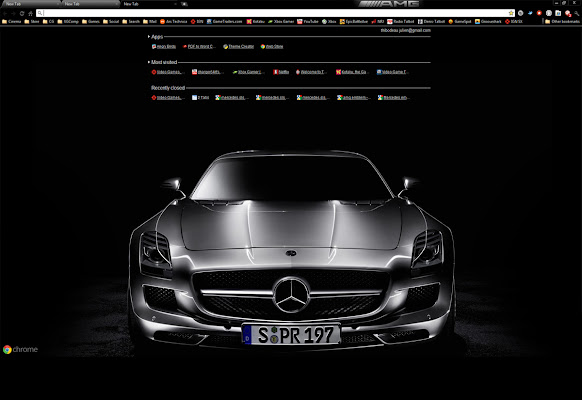Open the Demo Talbot bookmark
The image size is (582, 400).
tap(431, 22)
